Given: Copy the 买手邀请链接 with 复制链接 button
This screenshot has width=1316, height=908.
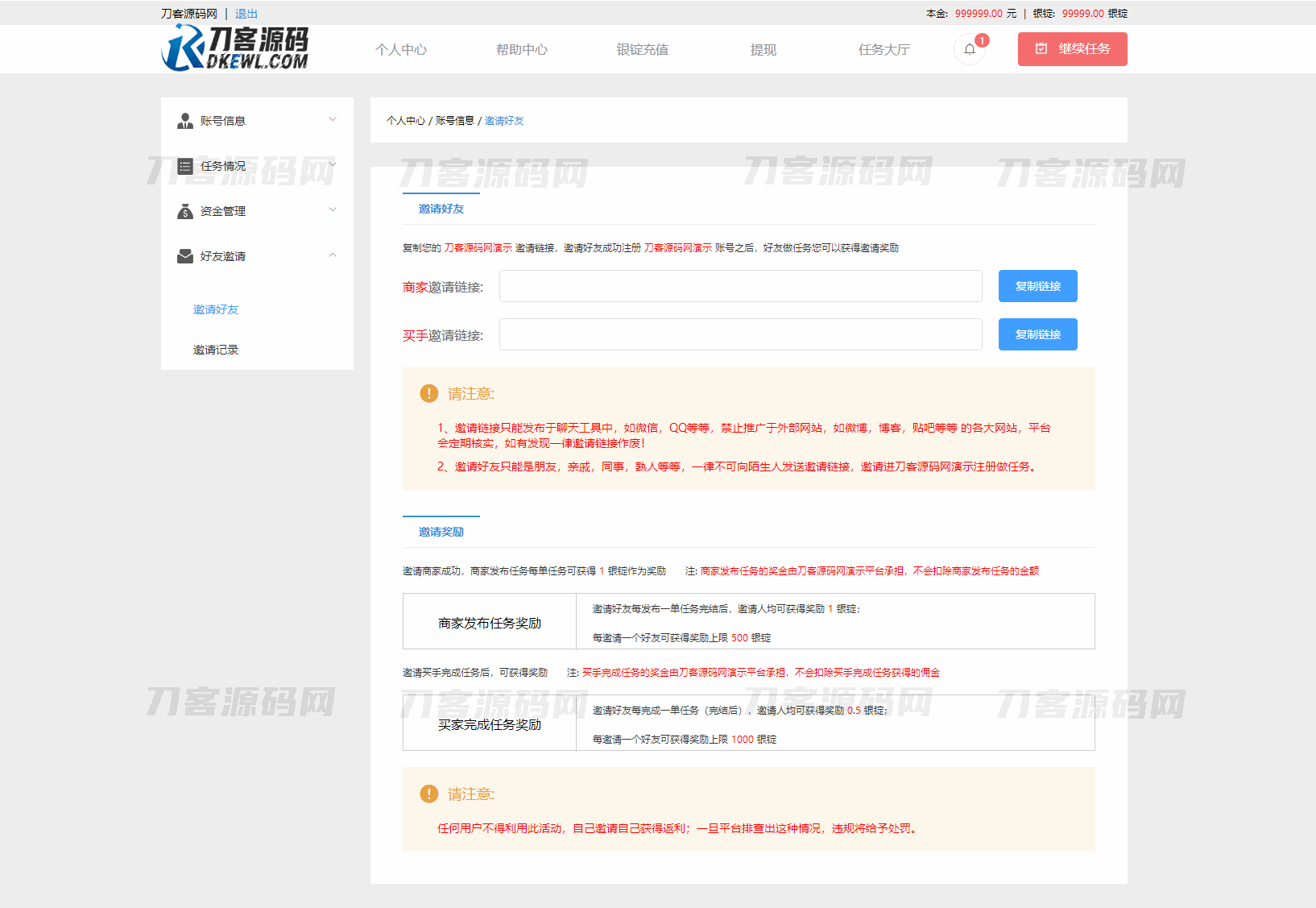Looking at the screenshot, I should (x=1037, y=334).
